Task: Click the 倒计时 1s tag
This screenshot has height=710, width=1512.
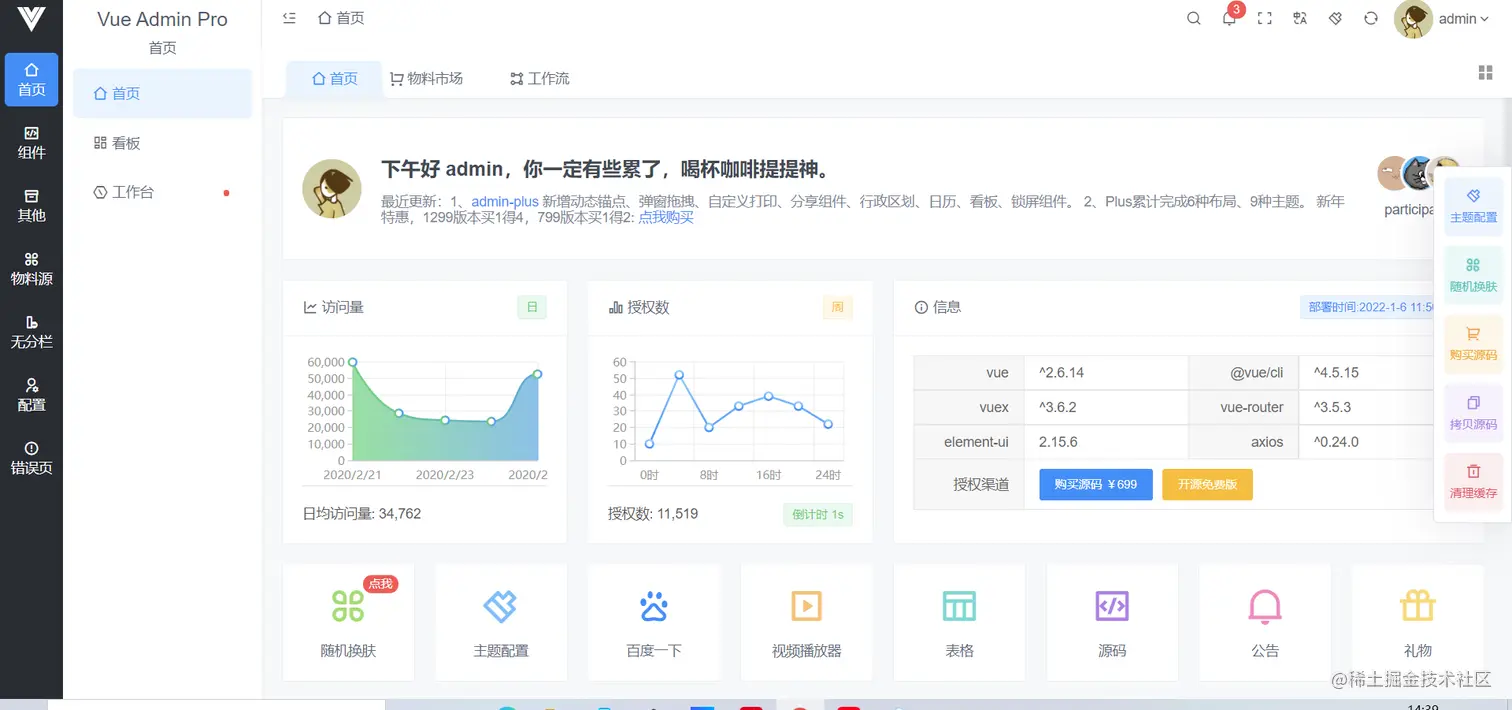Action: click(818, 515)
